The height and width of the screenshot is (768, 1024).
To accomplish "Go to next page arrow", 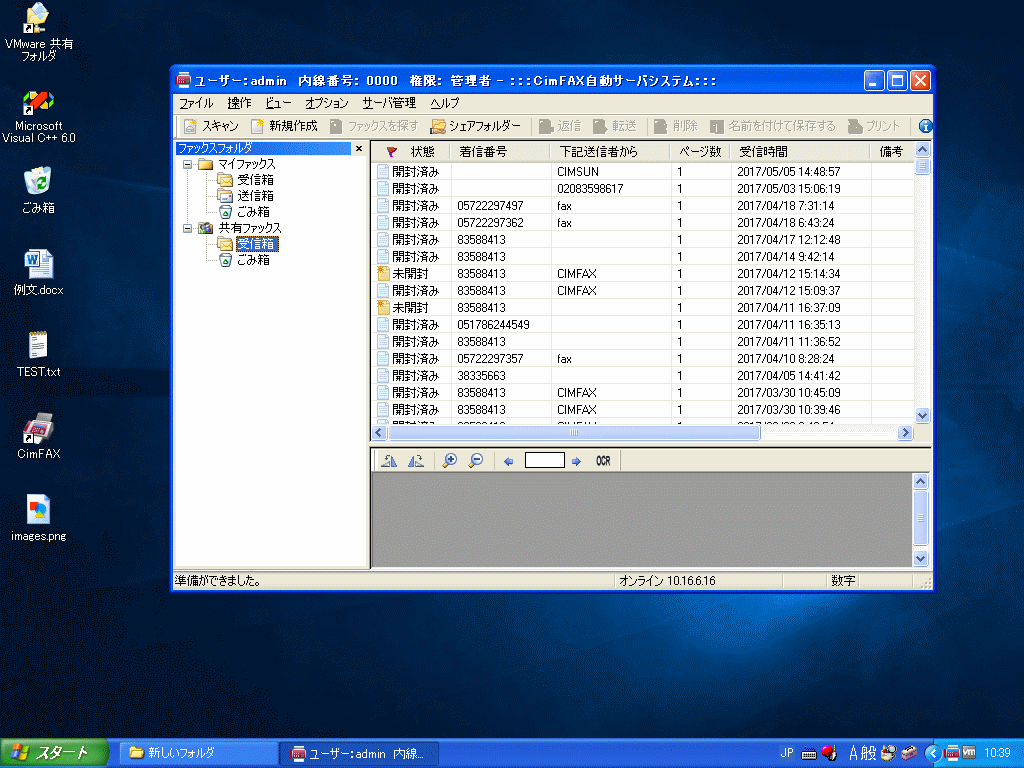I will click(x=576, y=462).
